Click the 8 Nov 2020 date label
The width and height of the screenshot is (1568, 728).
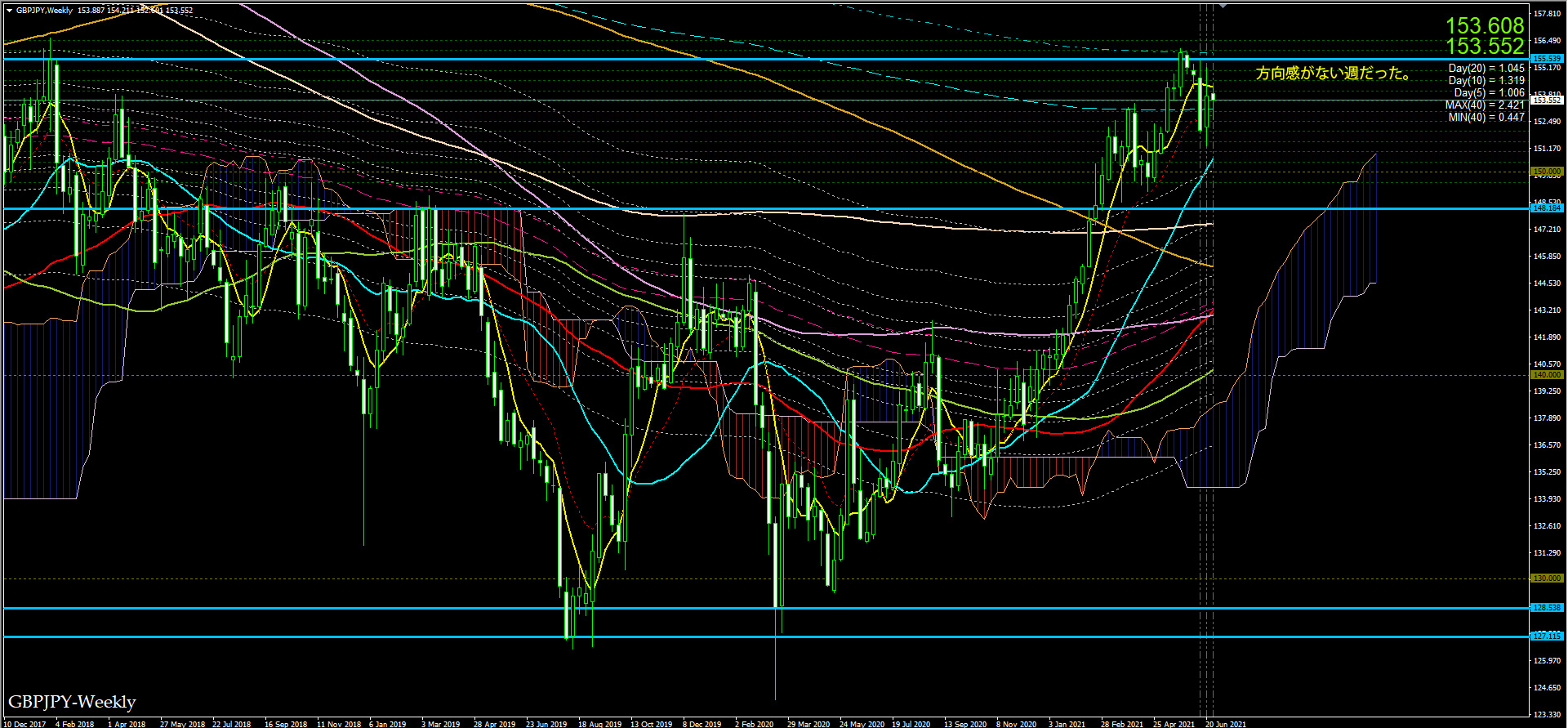(1016, 724)
